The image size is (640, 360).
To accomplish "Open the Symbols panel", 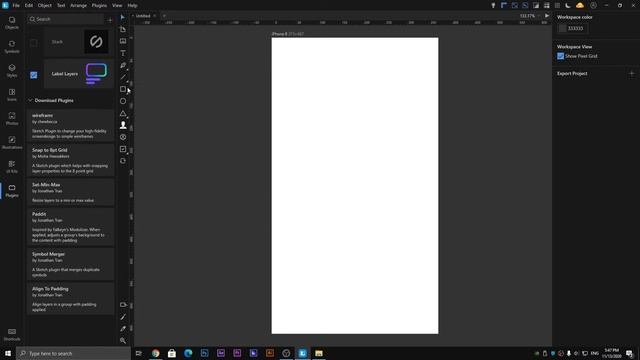I will [12, 47].
